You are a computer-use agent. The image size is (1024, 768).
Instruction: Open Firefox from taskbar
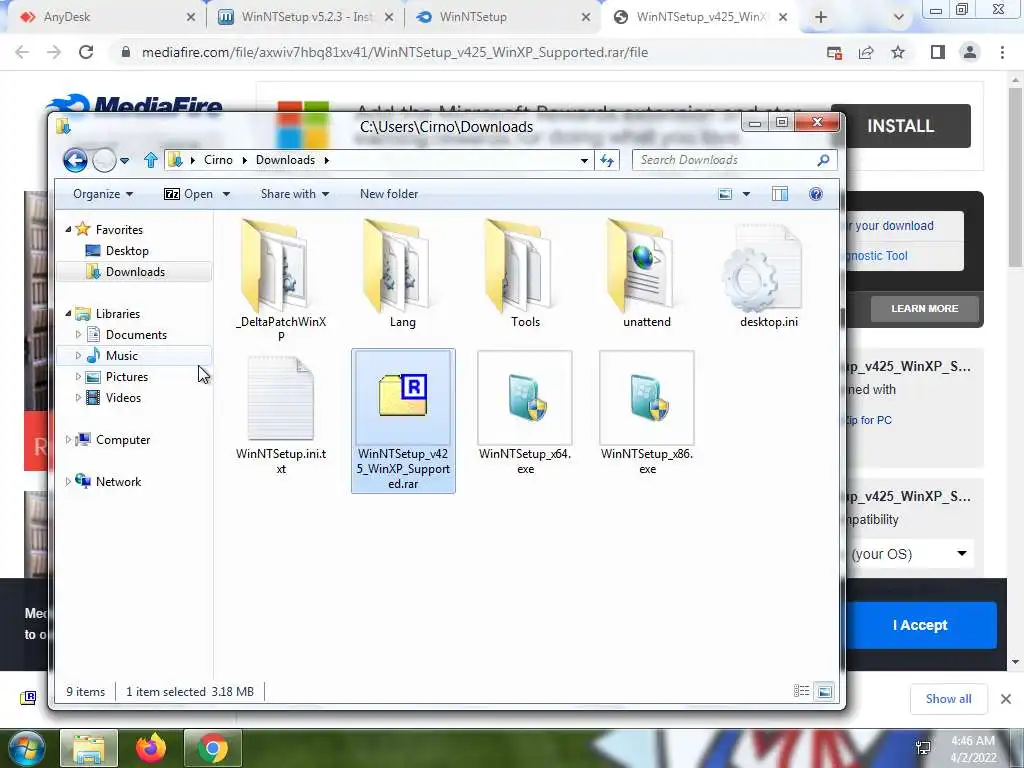pos(151,748)
